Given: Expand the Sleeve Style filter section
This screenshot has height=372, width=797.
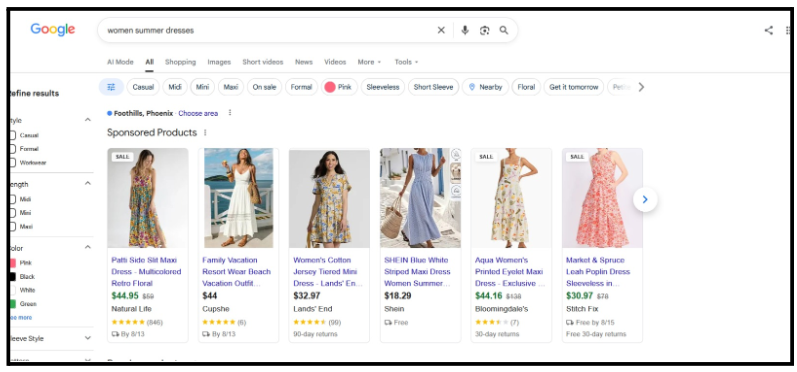Looking at the screenshot, I should 87,338.
